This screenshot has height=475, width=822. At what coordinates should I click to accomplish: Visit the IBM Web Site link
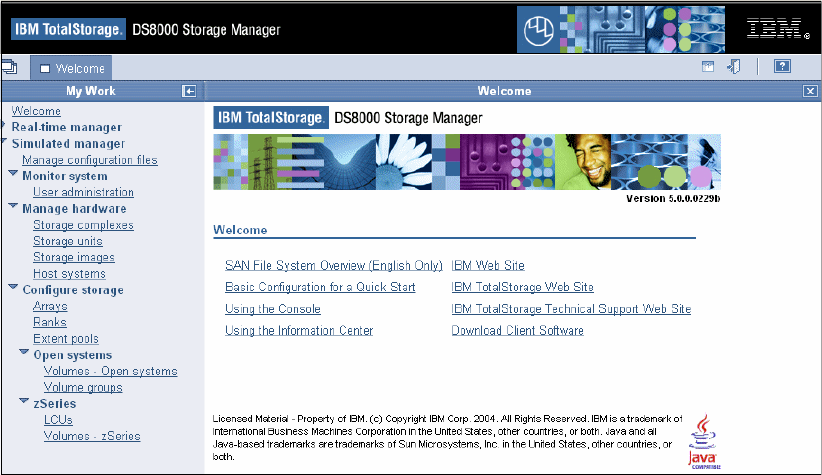click(488, 266)
